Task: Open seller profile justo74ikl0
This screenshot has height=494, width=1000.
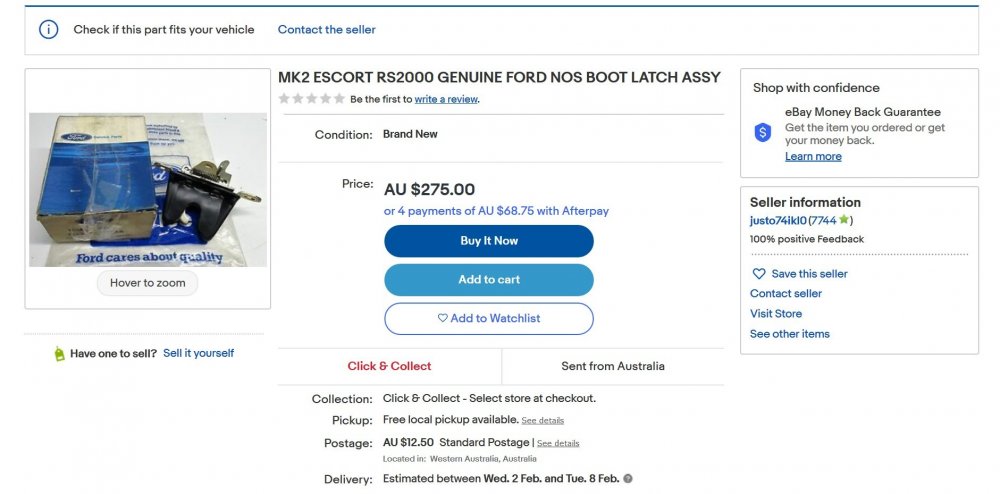Action: click(x=778, y=221)
